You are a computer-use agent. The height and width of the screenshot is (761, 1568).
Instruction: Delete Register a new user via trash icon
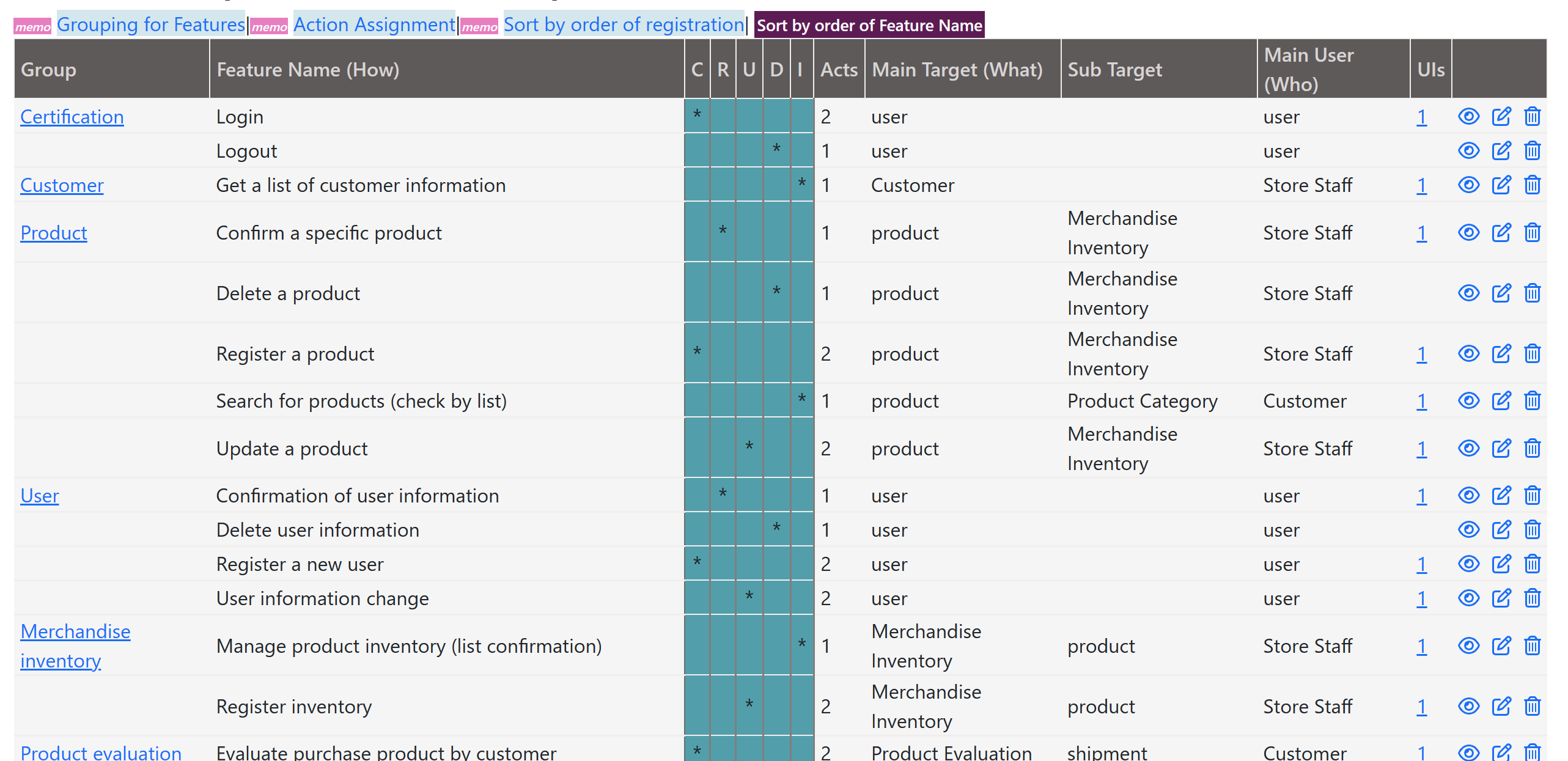(1532, 564)
